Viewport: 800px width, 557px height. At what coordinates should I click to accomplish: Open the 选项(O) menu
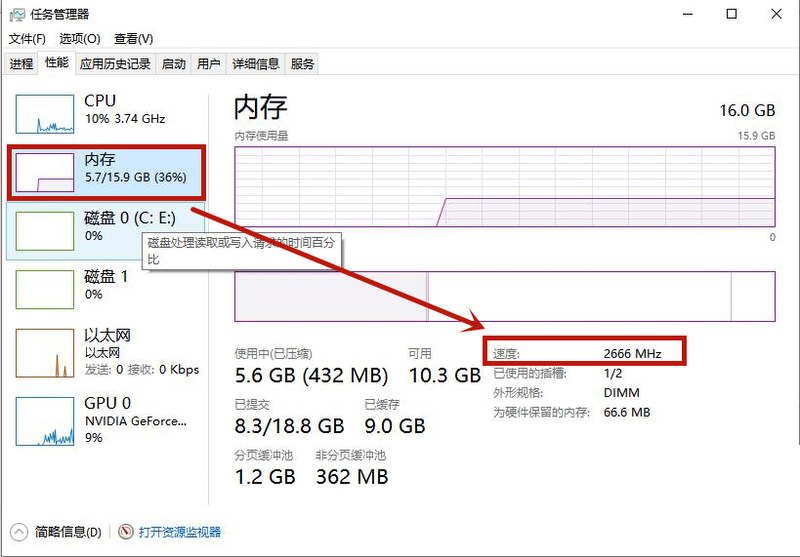coord(80,39)
